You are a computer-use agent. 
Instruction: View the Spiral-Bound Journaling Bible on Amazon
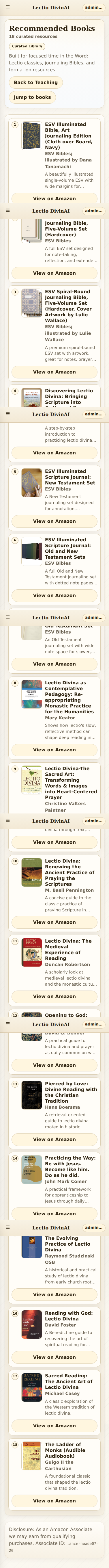click(54, 372)
